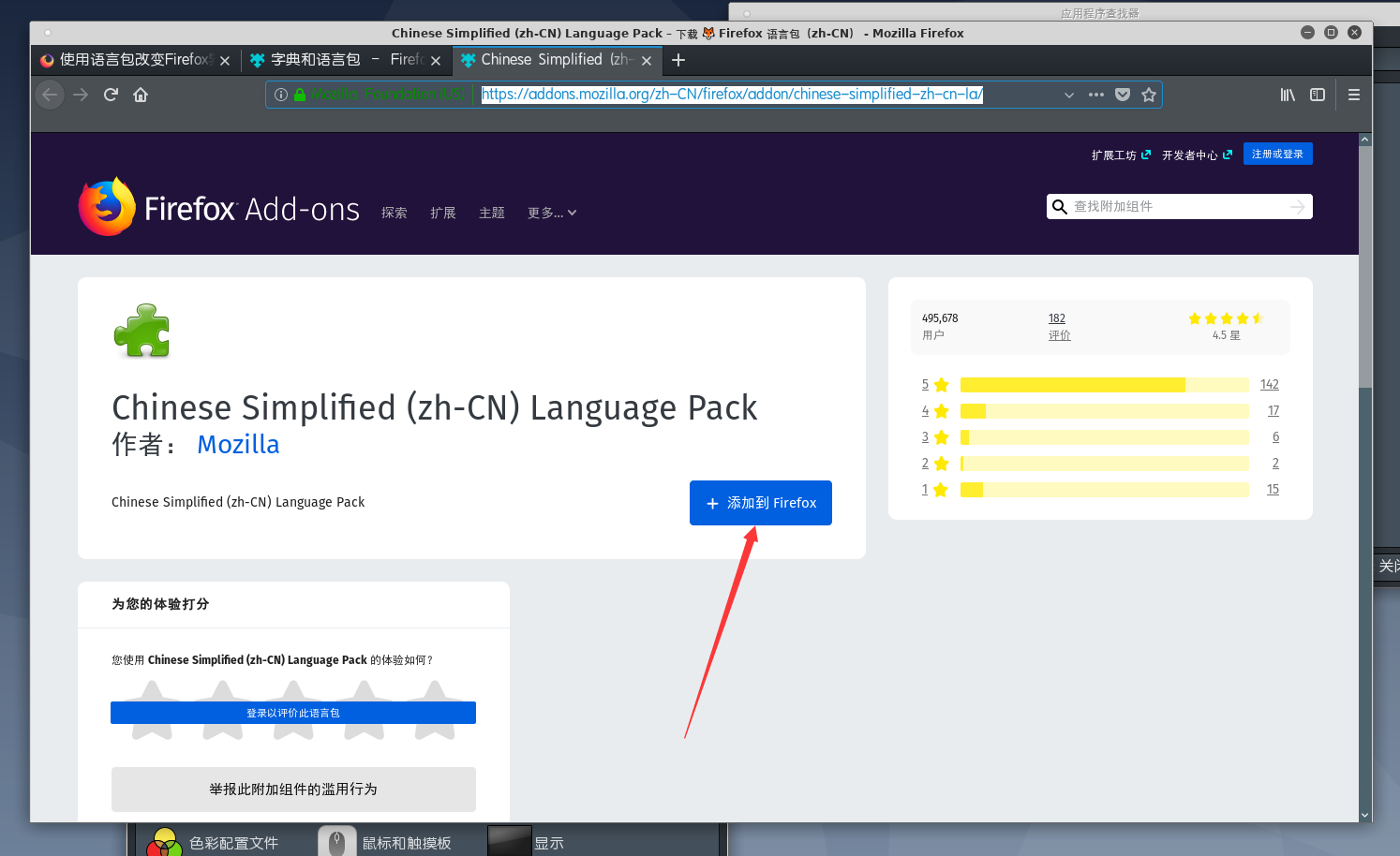Toggle the sidebar view
Screen dimensions: 1400x856
click(x=1318, y=95)
